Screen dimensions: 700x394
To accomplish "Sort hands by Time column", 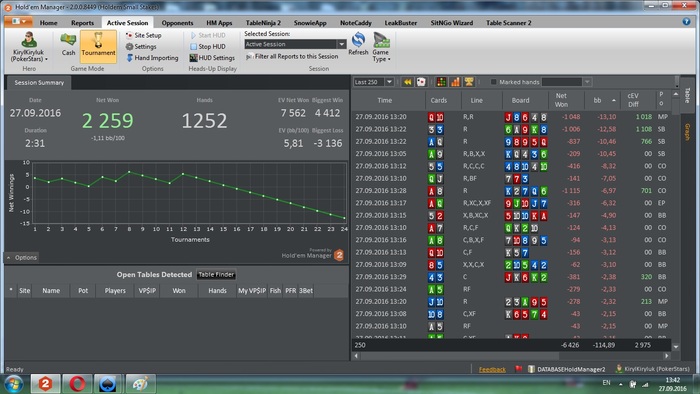I will 384,100.
